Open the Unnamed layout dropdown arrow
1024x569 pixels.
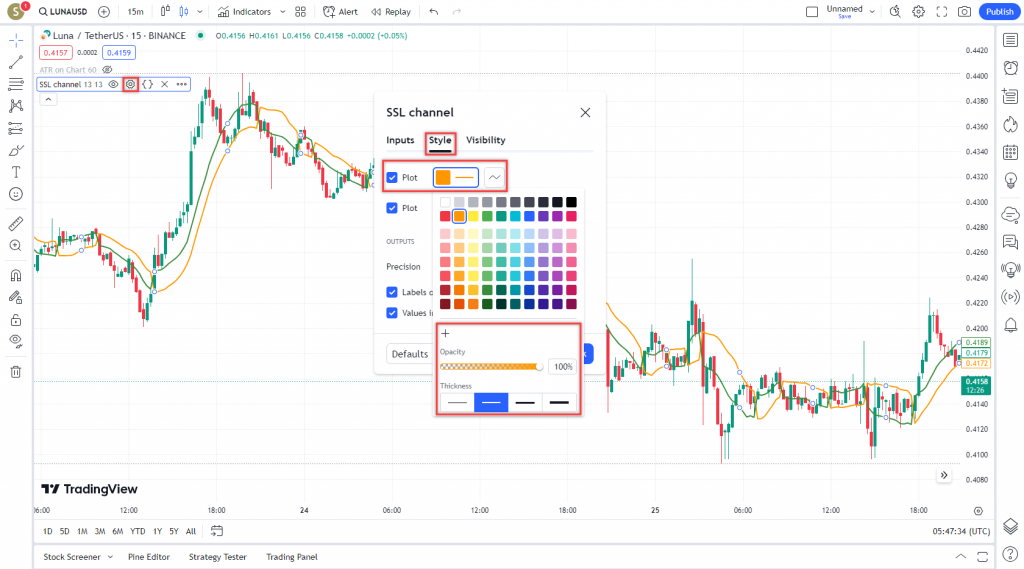point(872,12)
